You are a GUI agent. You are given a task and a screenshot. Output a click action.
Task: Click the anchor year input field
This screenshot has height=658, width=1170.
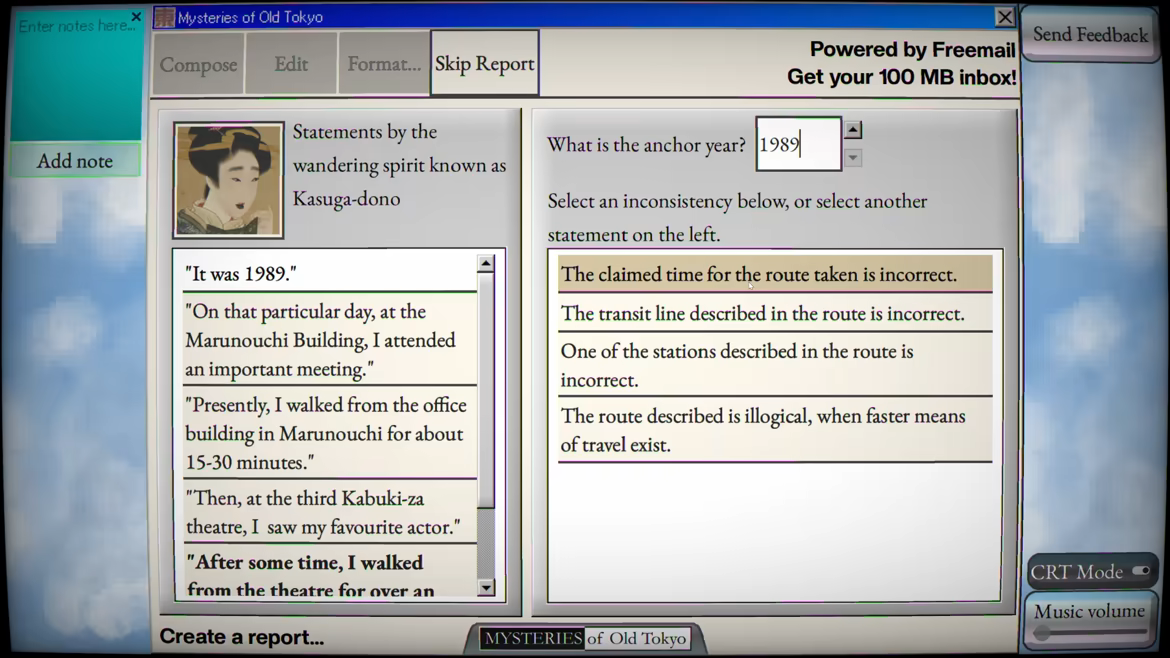tap(798, 144)
